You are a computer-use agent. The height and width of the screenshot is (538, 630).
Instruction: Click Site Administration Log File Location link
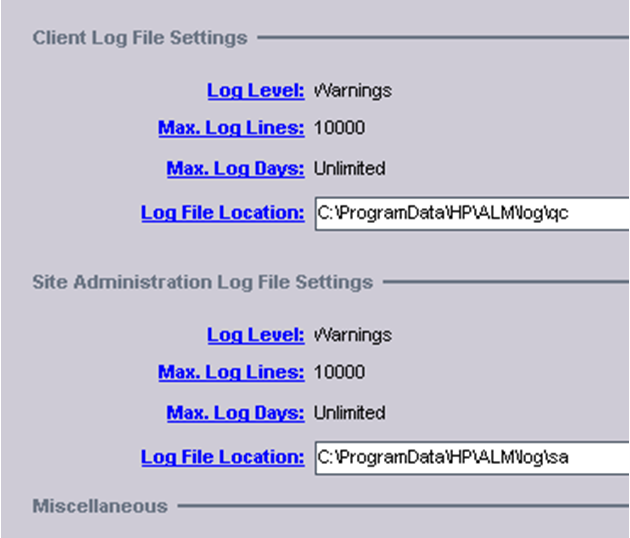(222, 457)
